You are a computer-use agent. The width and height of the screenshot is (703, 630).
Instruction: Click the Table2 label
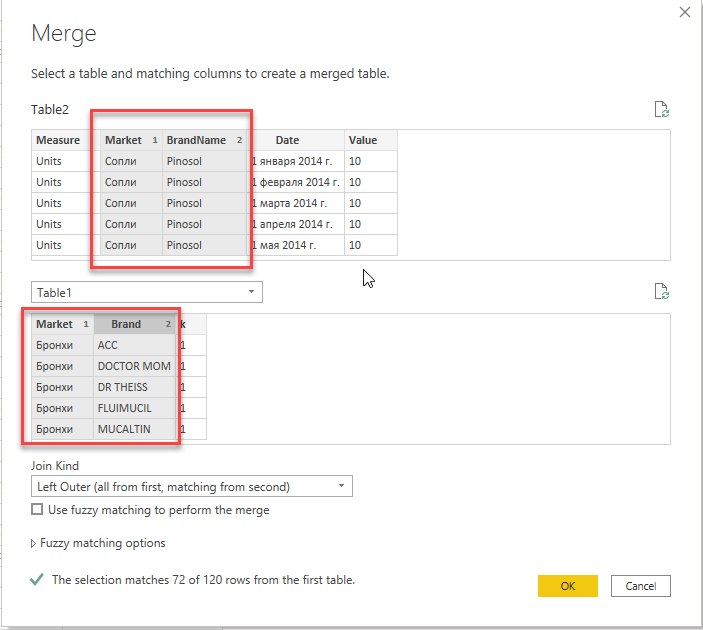pyautogui.click(x=50, y=109)
